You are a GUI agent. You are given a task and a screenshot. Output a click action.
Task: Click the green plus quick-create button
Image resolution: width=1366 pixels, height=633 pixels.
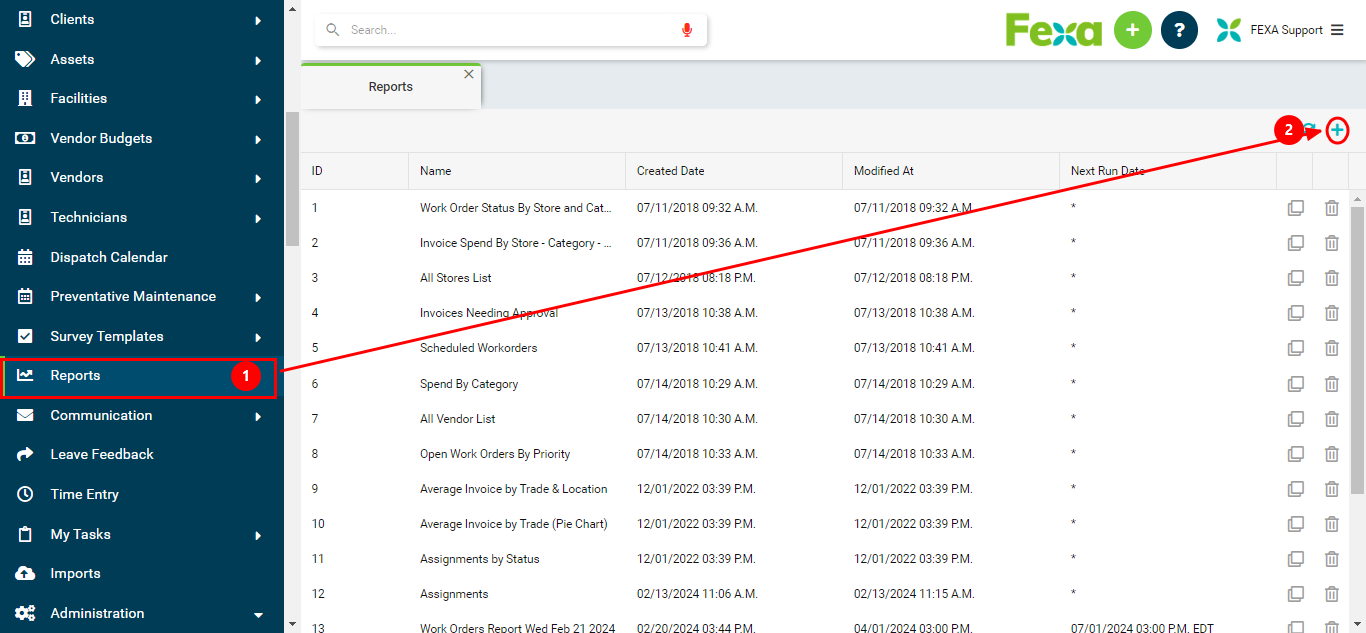point(1132,30)
